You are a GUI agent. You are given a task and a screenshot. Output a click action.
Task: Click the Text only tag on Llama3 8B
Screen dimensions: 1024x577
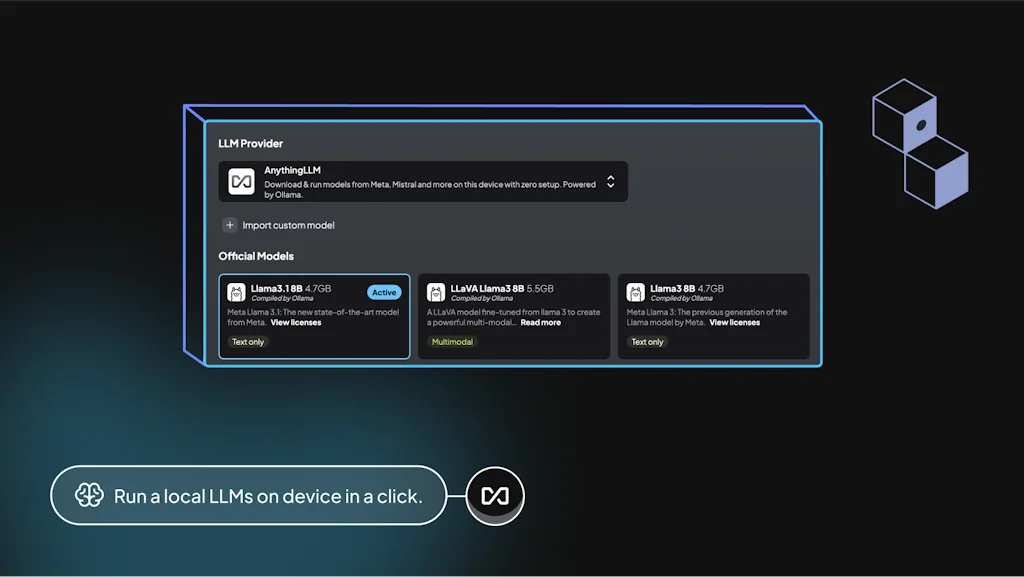coord(647,341)
